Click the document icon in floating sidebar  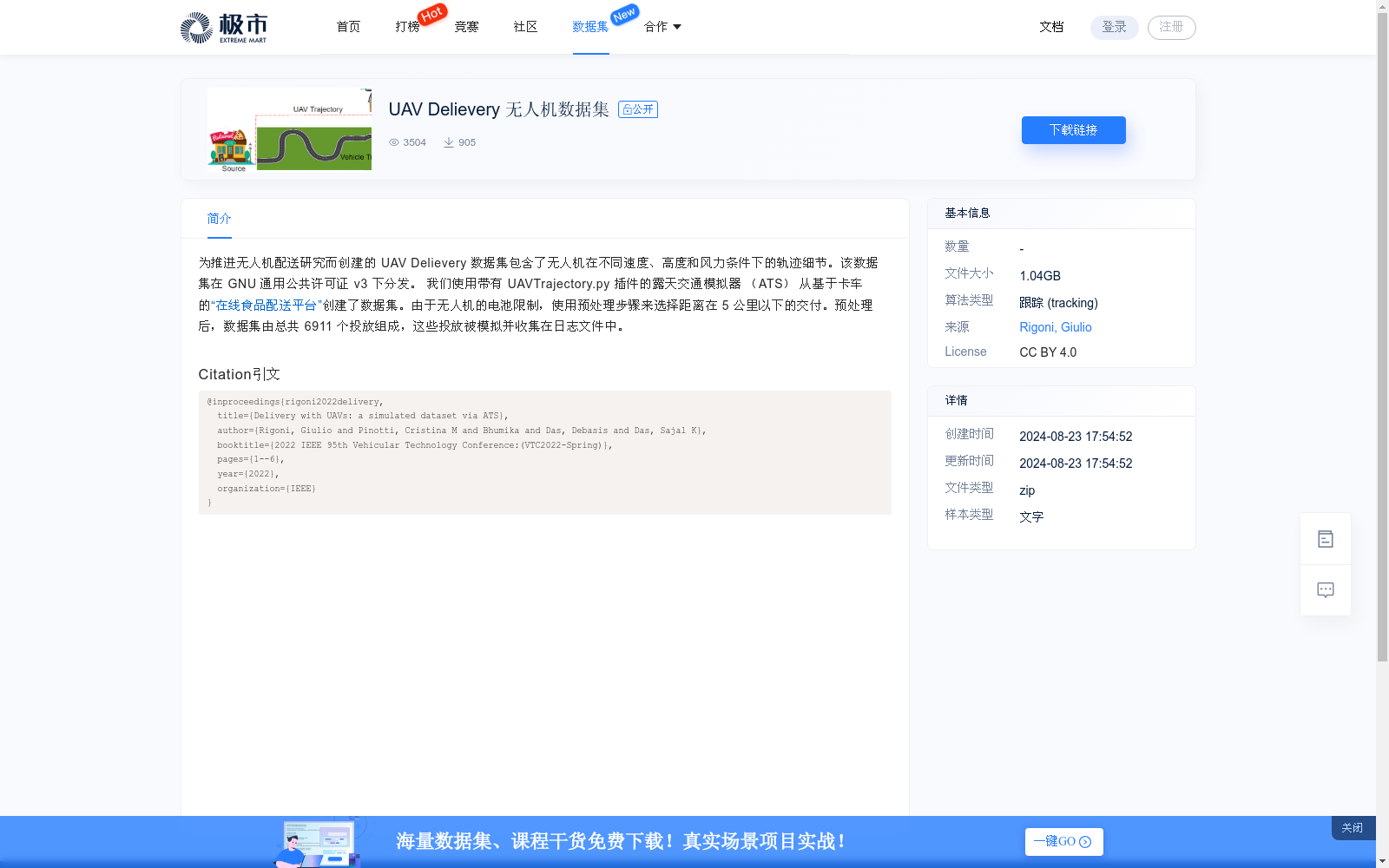click(1326, 539)
